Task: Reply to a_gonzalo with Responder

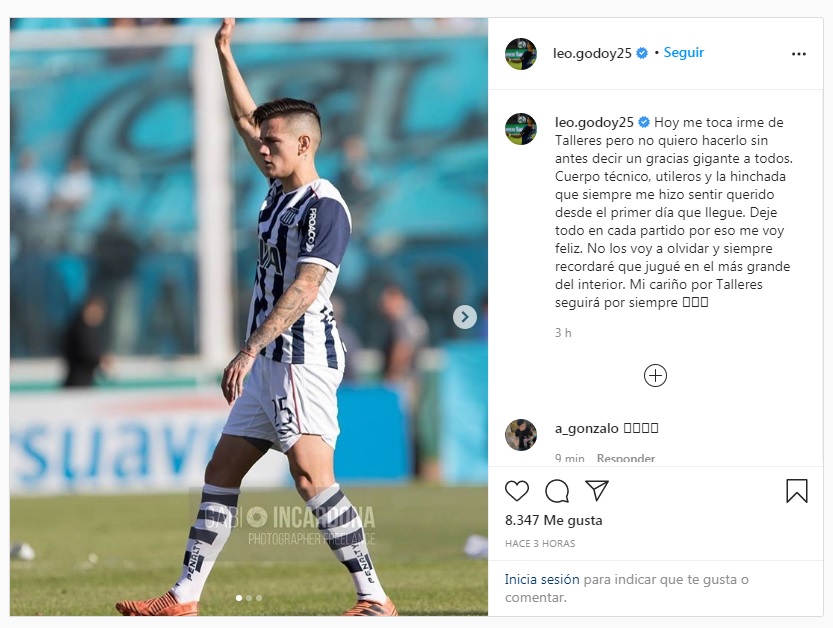Action: click(x=625, y=458)
